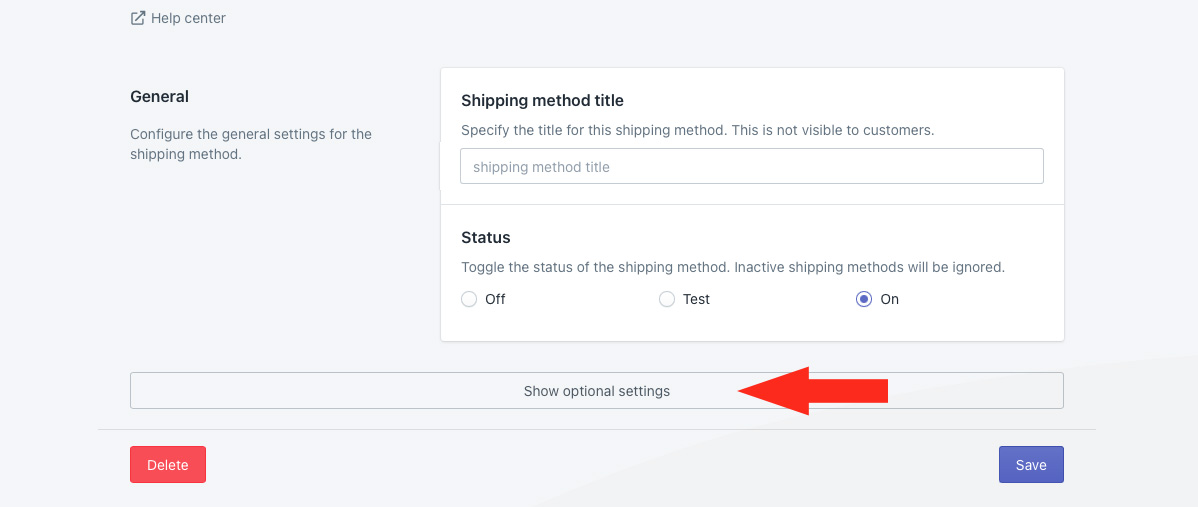Click the 'Off' status label text
Viewport: 1198px width, 507px height.
(x=495, y=299)
